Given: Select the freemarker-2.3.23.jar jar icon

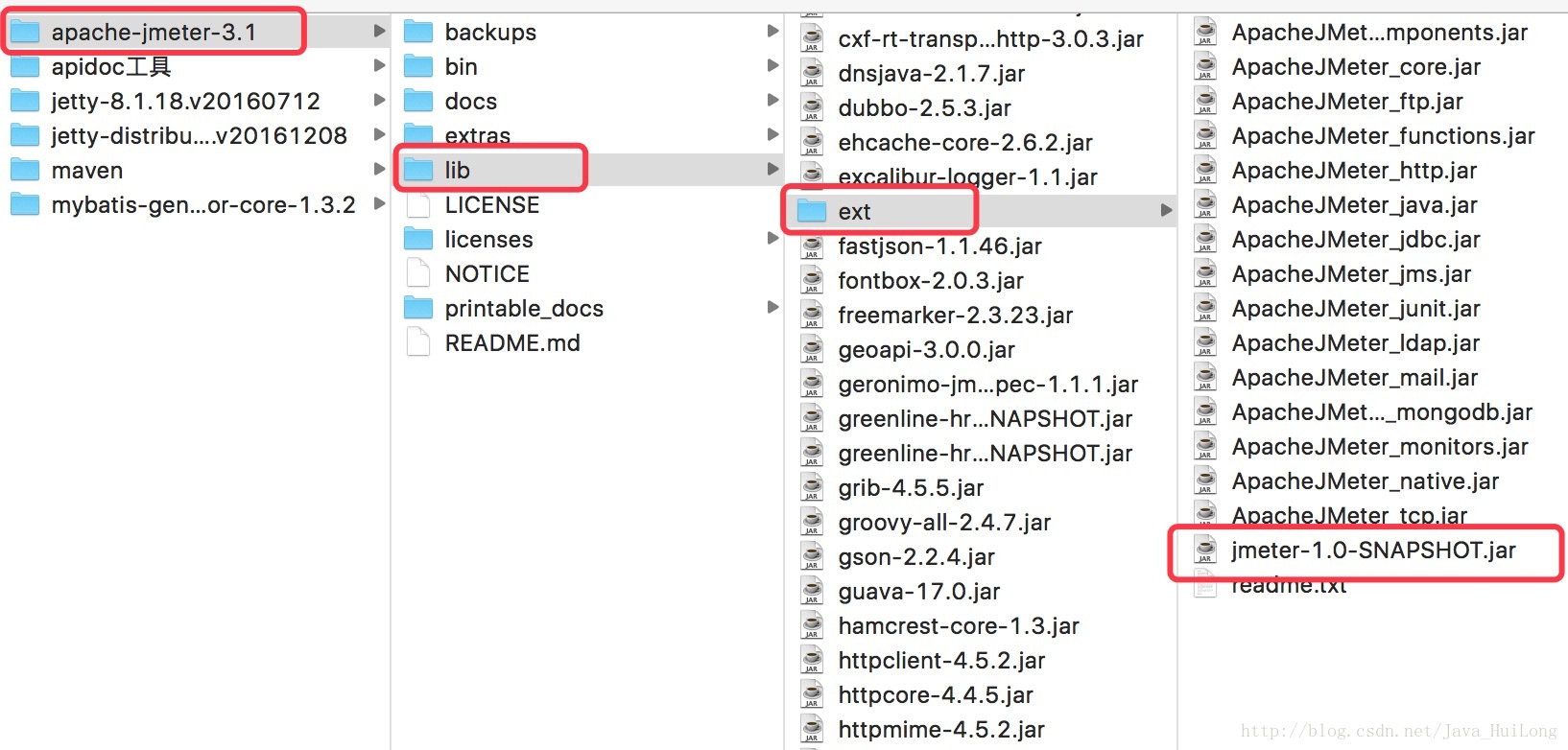Looking at the screenshot, I should [812, 315].
